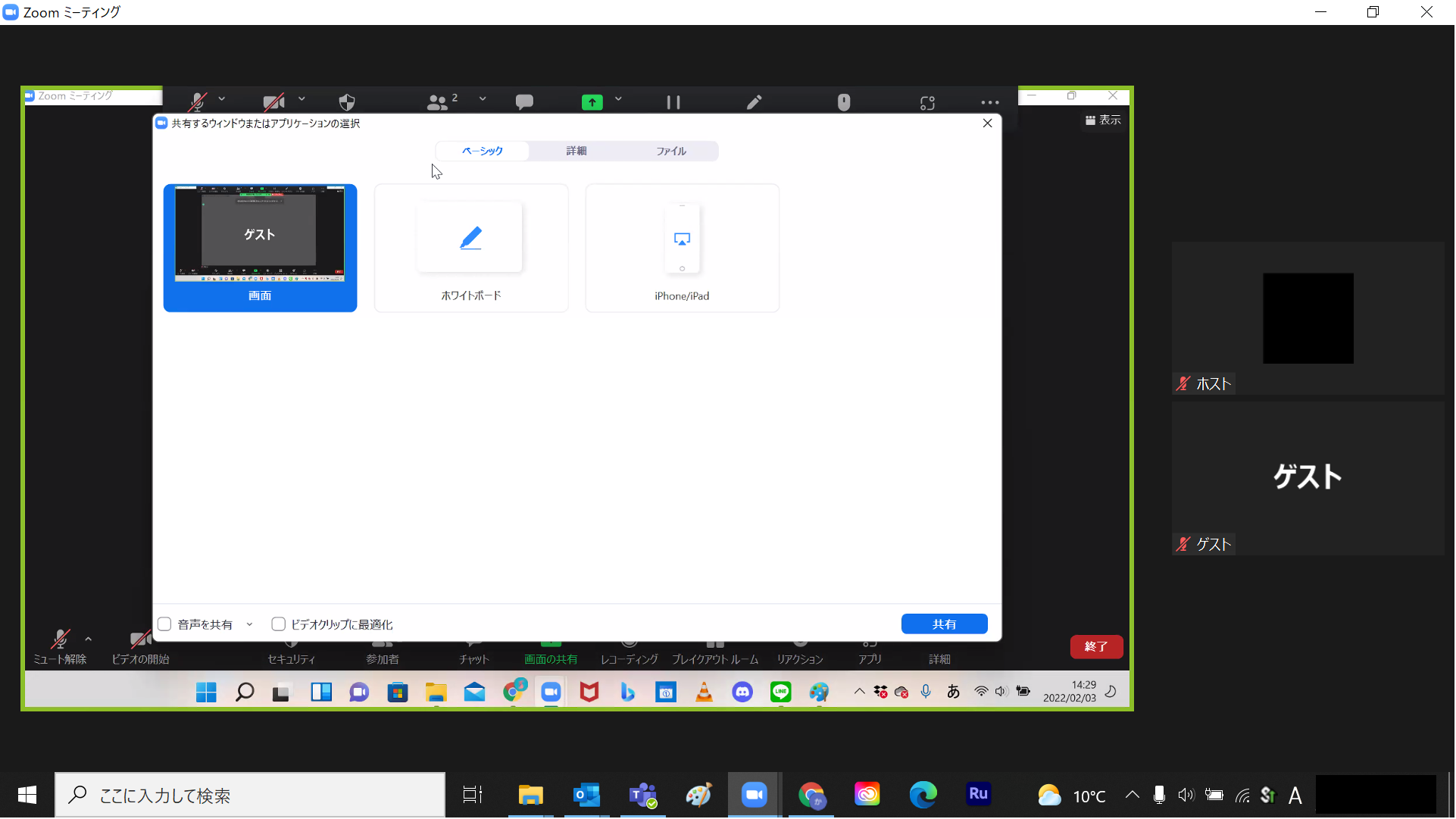This screenshot has height=819, width=1456.
Task: Click the blue 共有 button
Action: click(x=944, y=624)
